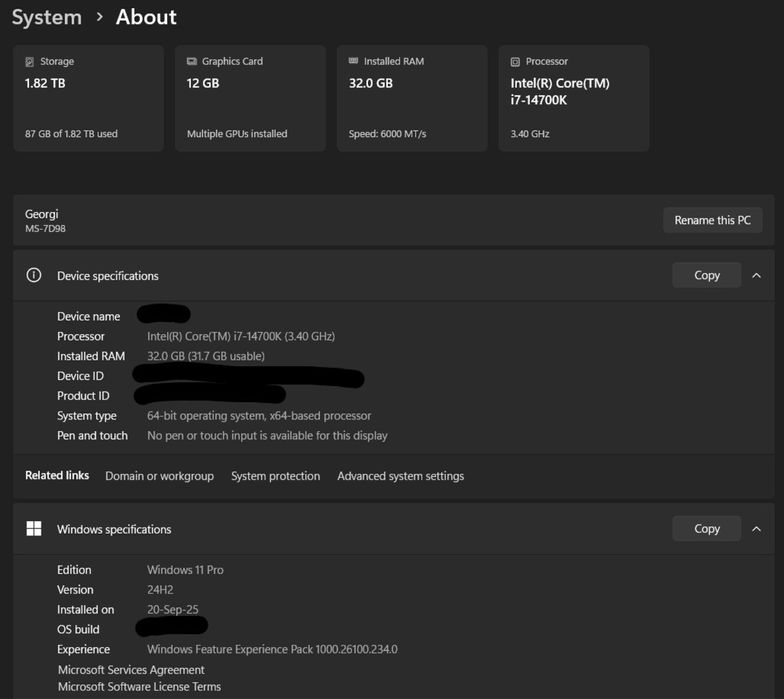Click the System type label

coord(86,416)
